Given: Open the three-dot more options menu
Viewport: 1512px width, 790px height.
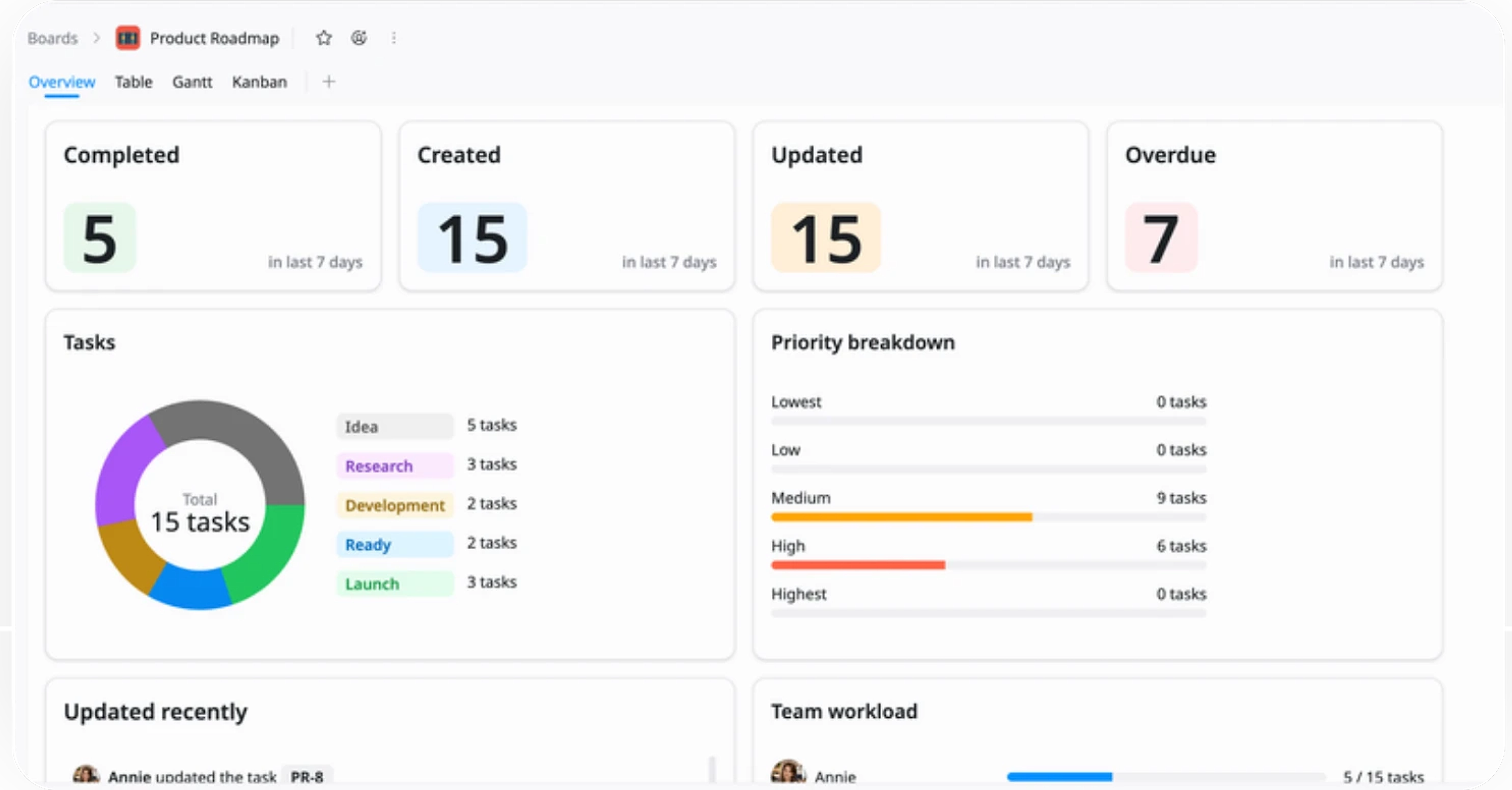Looking at the screenshot, I should click(x=394, y=38).
